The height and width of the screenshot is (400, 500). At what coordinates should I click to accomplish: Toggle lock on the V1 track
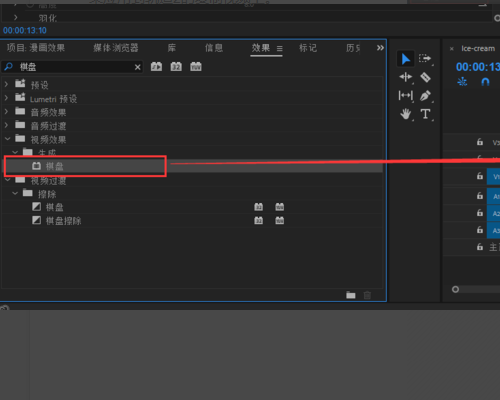(480, 176)
